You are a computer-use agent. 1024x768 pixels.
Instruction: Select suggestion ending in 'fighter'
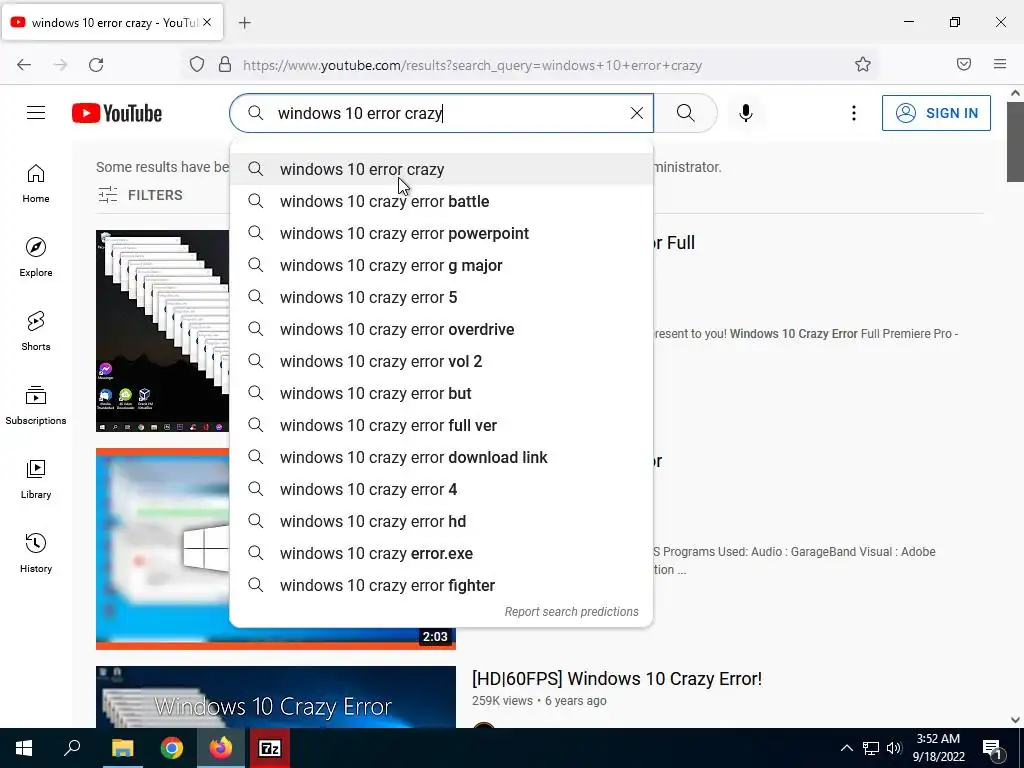[x=441, y=585]
